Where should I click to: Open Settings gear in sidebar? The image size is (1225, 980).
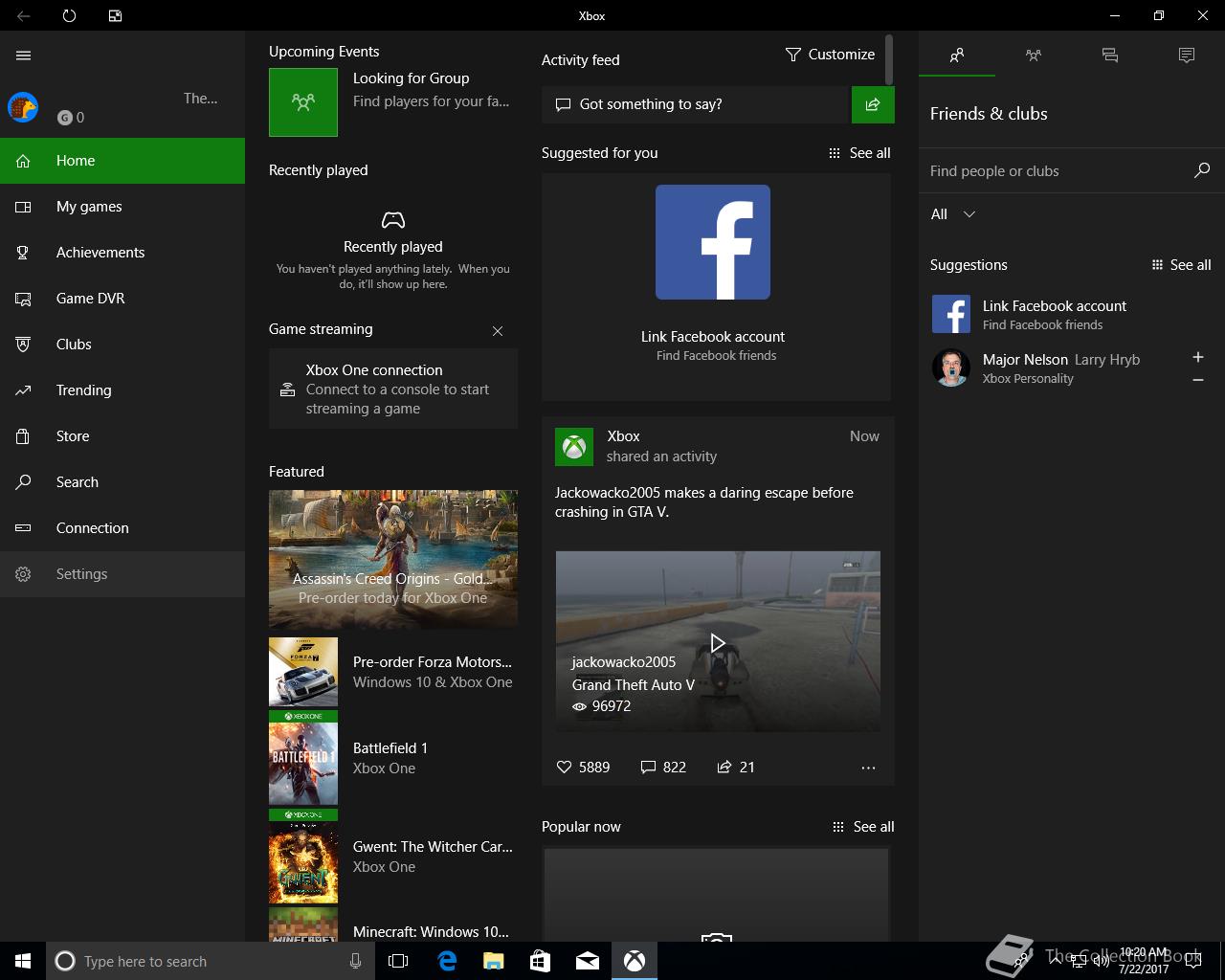[x=122, y=574]
